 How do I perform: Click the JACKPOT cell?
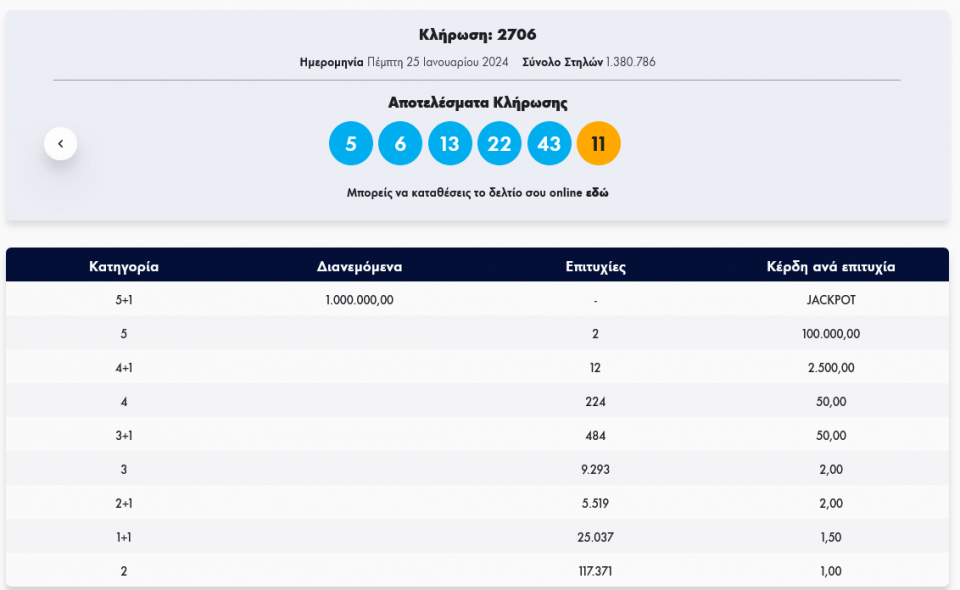(830, 300)
